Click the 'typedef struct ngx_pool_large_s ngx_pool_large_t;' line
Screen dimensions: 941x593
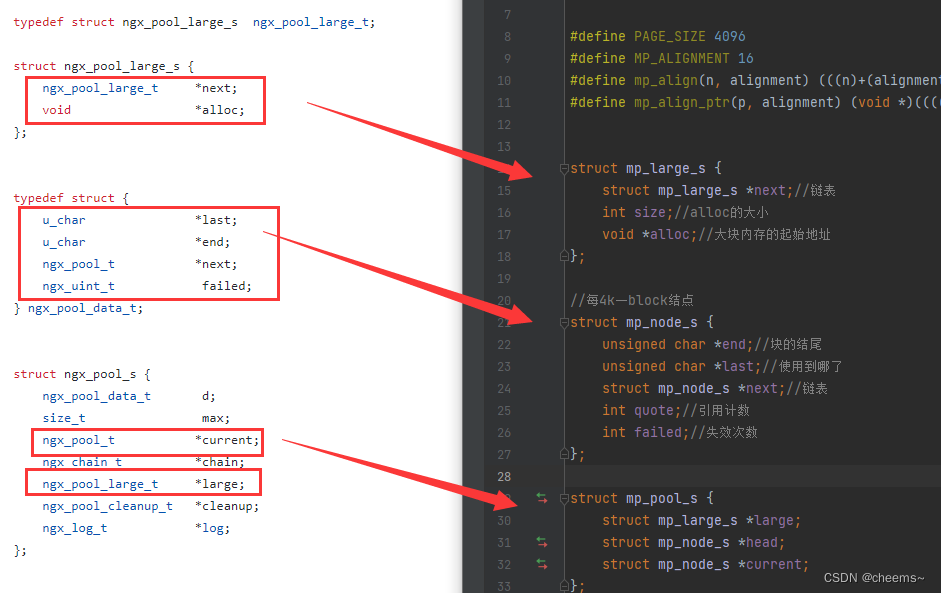(x=194, y=22)
